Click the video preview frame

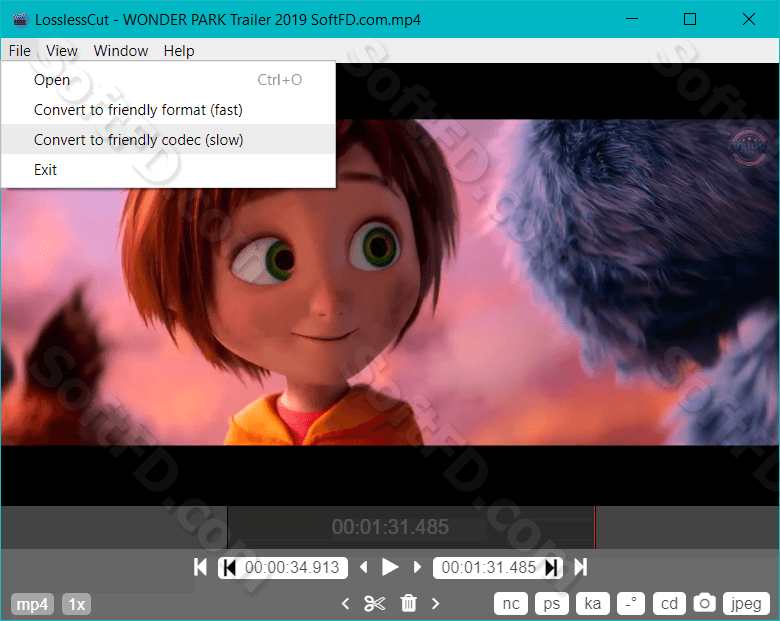(x=390, y=282)
